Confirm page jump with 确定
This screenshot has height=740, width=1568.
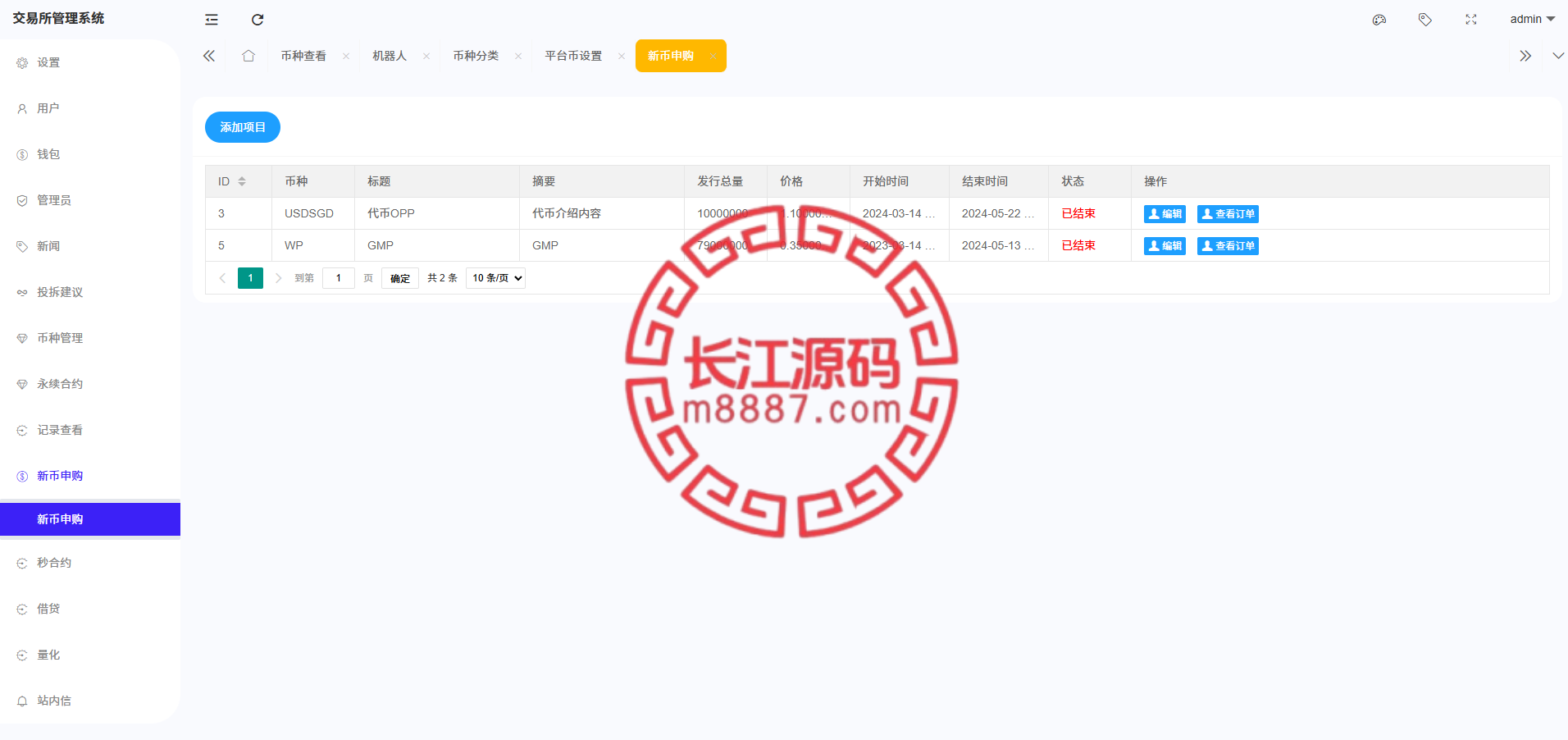point(400,278)
